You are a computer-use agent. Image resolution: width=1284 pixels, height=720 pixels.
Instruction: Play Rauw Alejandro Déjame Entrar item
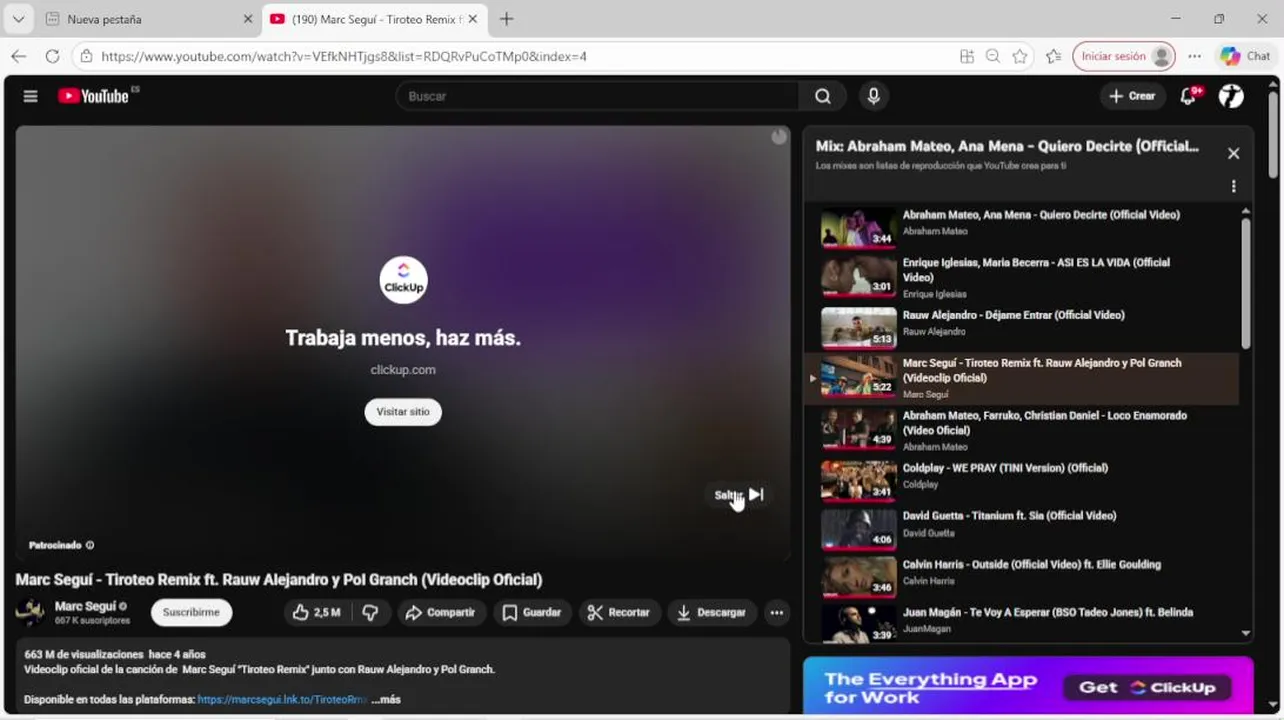pyautogui.click(x=1021, y=326)
